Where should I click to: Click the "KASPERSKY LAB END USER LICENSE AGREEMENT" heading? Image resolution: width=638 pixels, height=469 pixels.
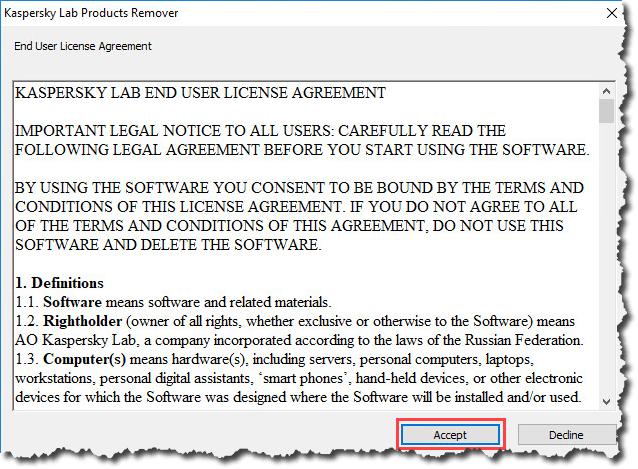click(201, 93)
